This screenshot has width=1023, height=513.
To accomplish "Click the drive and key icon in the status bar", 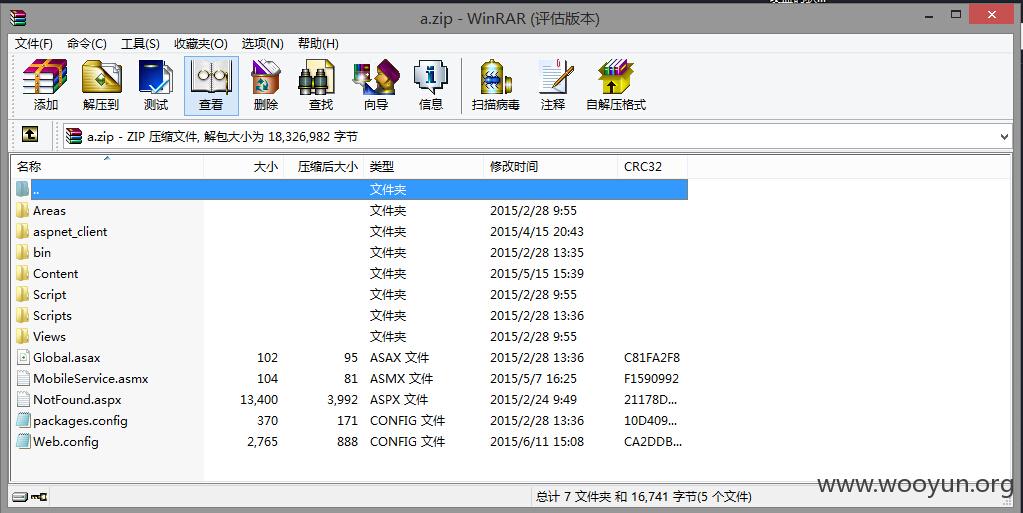I will coord(30,497).
